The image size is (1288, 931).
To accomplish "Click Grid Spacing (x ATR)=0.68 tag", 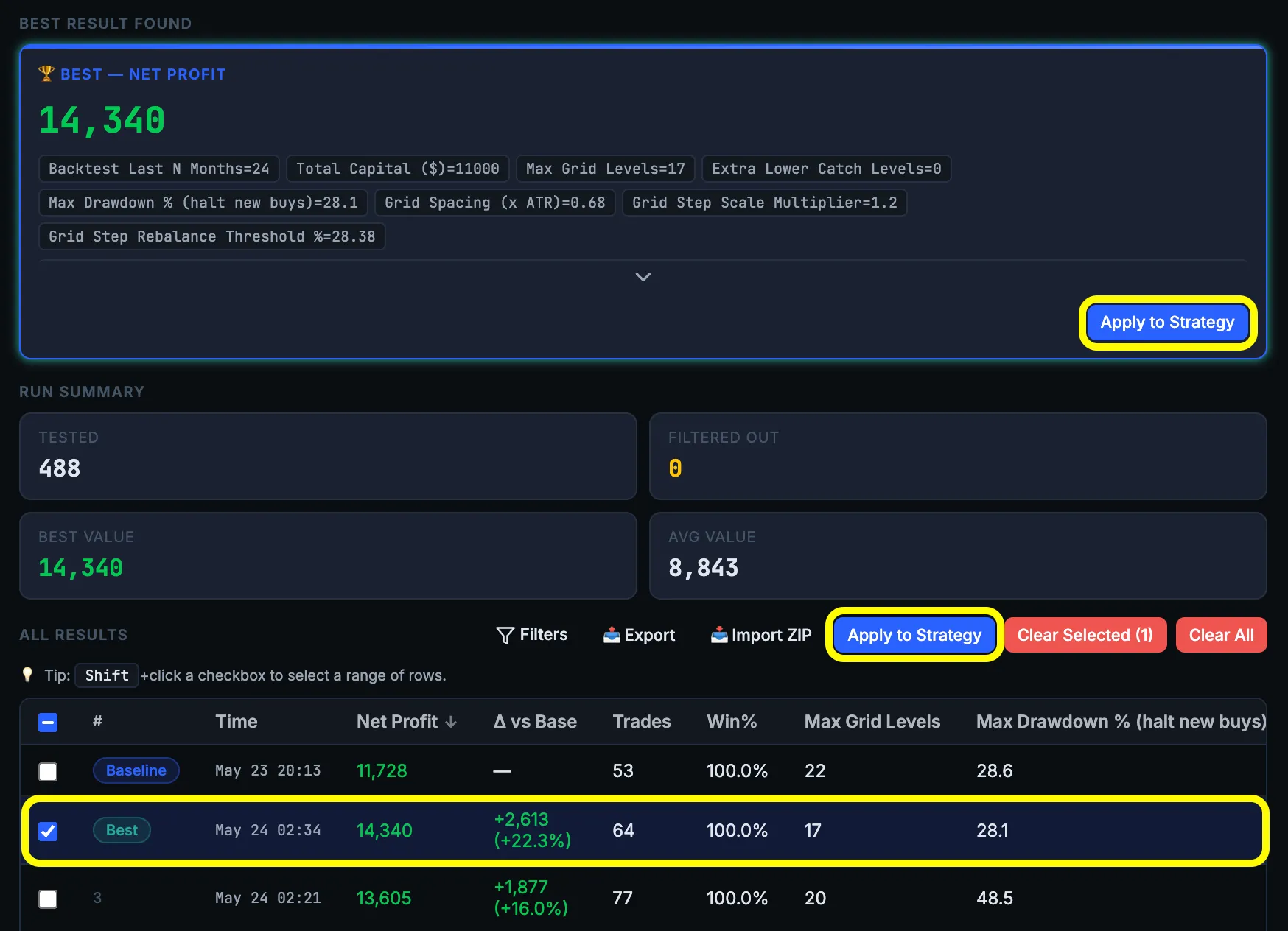I will coord(495,203).
